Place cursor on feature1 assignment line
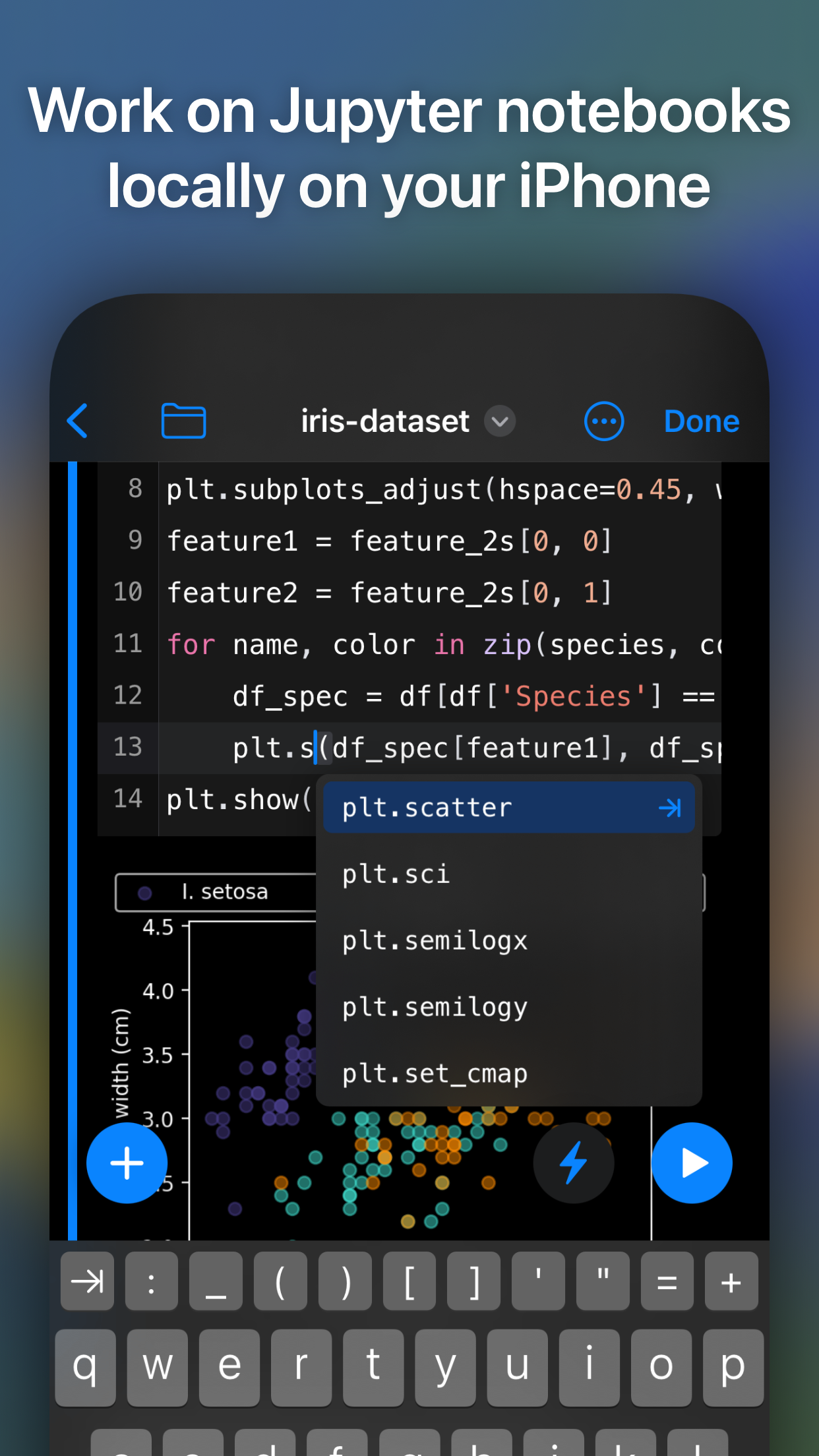 (389, 541)
